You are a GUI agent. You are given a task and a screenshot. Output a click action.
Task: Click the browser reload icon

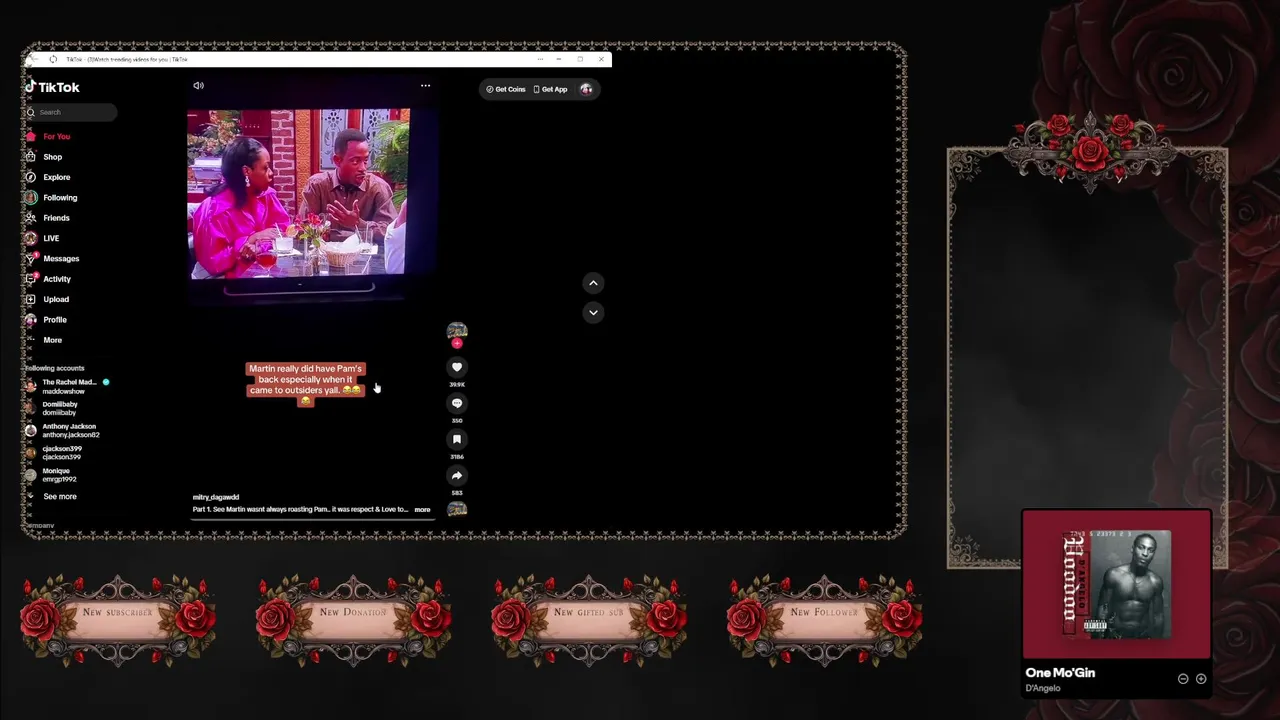pos(52,59)
